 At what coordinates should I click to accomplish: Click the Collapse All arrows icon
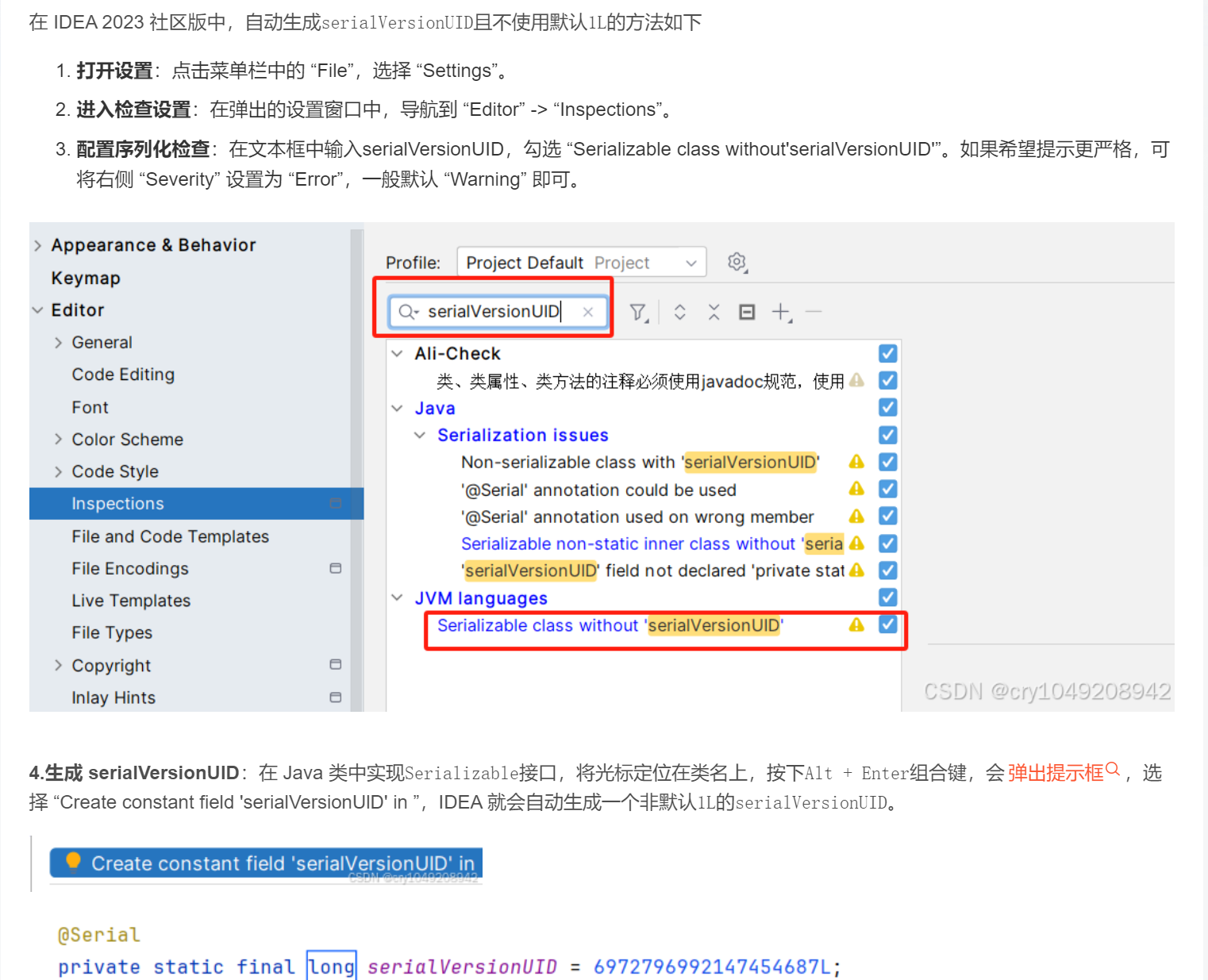714,312
